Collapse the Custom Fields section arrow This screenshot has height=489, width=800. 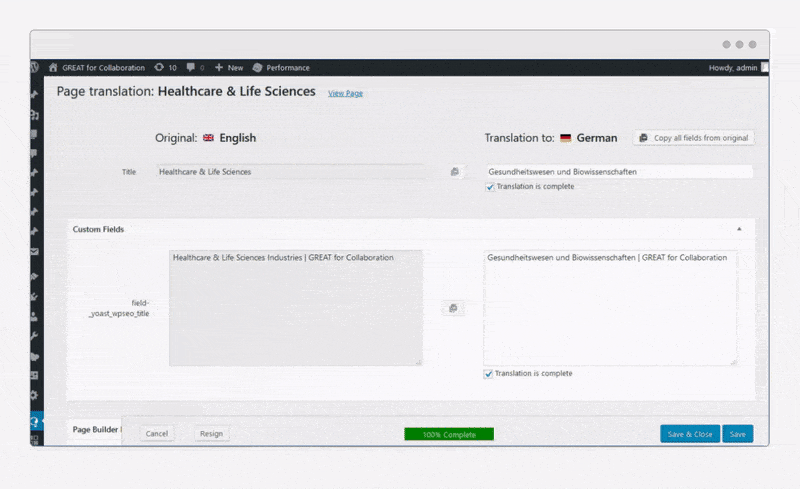pos(739,229)
